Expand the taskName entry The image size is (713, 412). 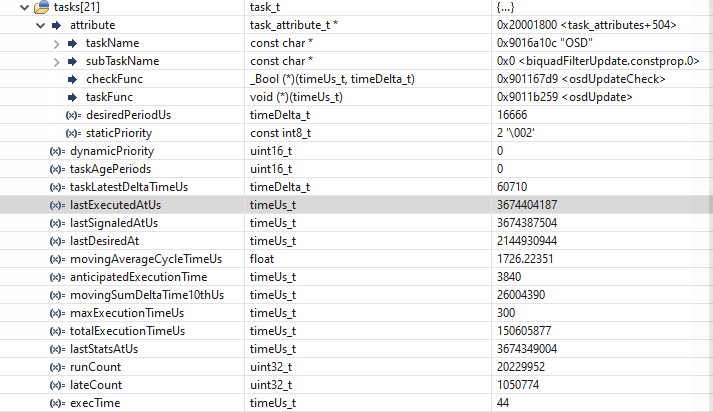click(x=56, y=44)
